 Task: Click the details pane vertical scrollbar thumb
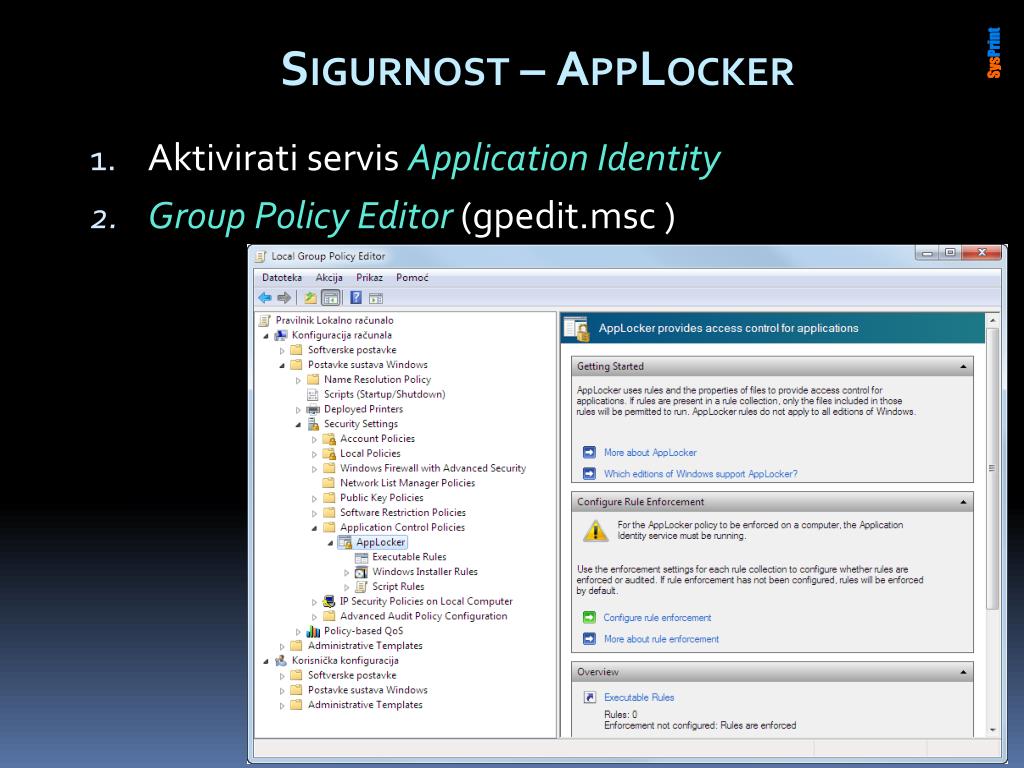(993, 468)
